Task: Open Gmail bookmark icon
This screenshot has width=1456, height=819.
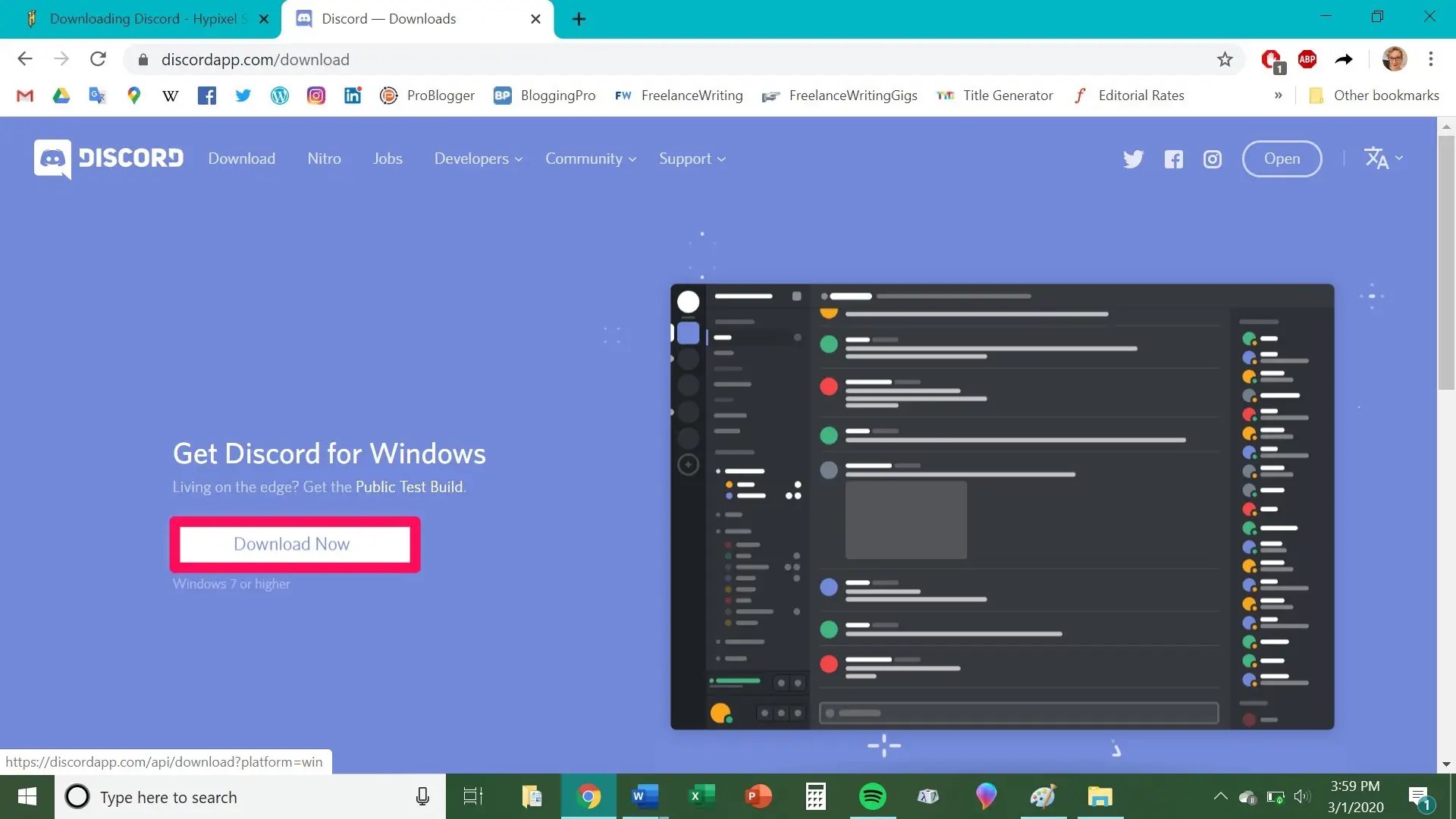Action: click(x=25, y=96)
